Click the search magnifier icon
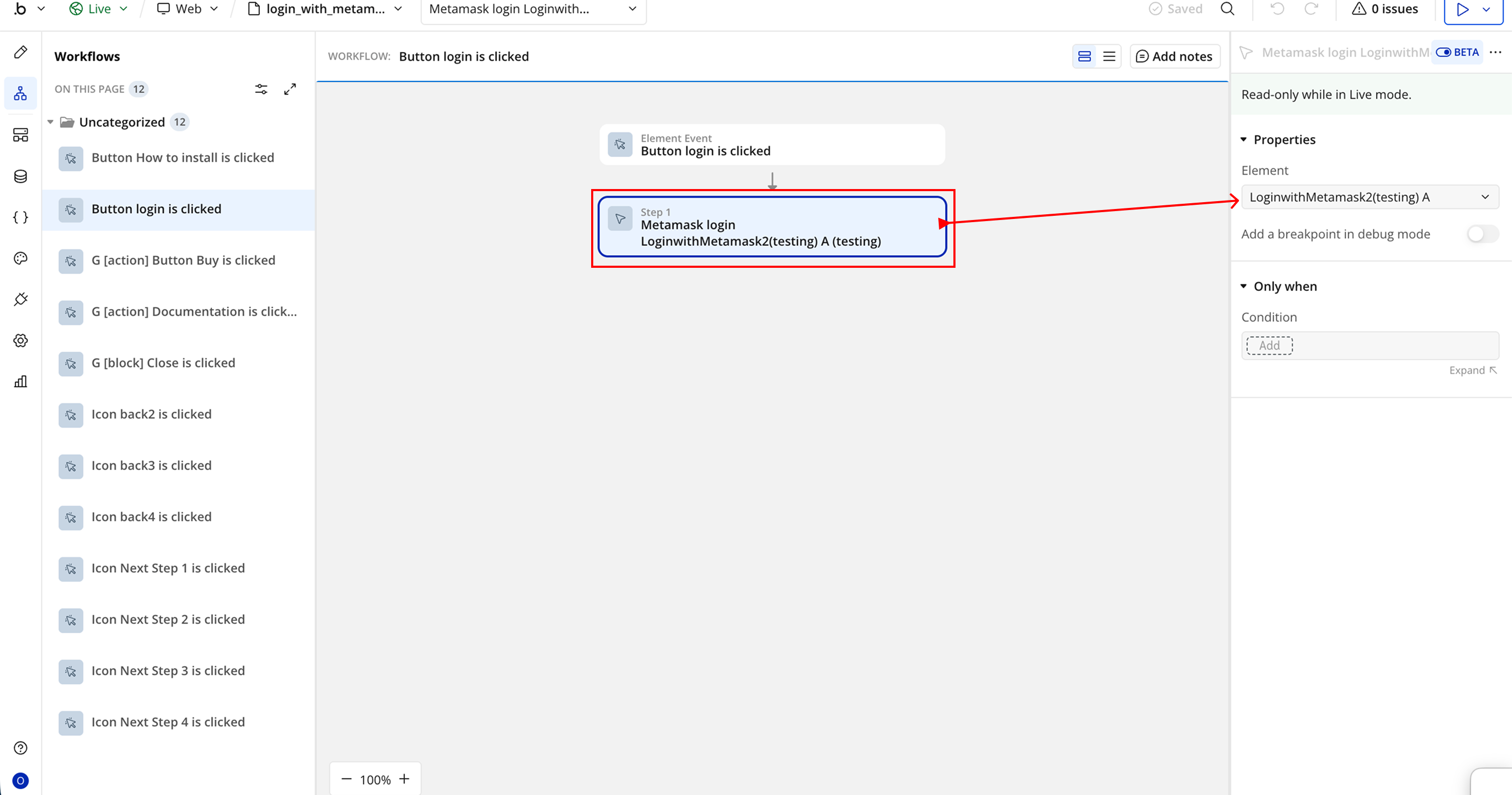Screen dimensions: 1512x795 (x=1227, y=9)
